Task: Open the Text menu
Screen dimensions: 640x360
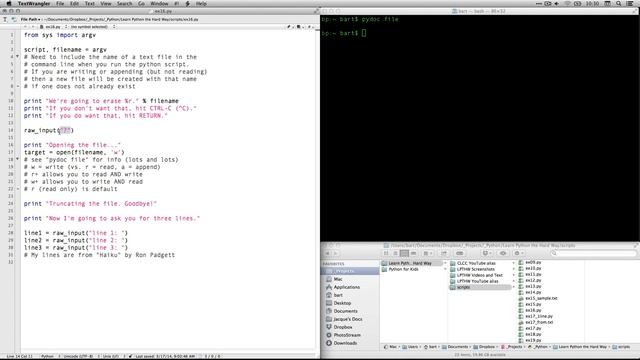Action: (x=89, y=3)
